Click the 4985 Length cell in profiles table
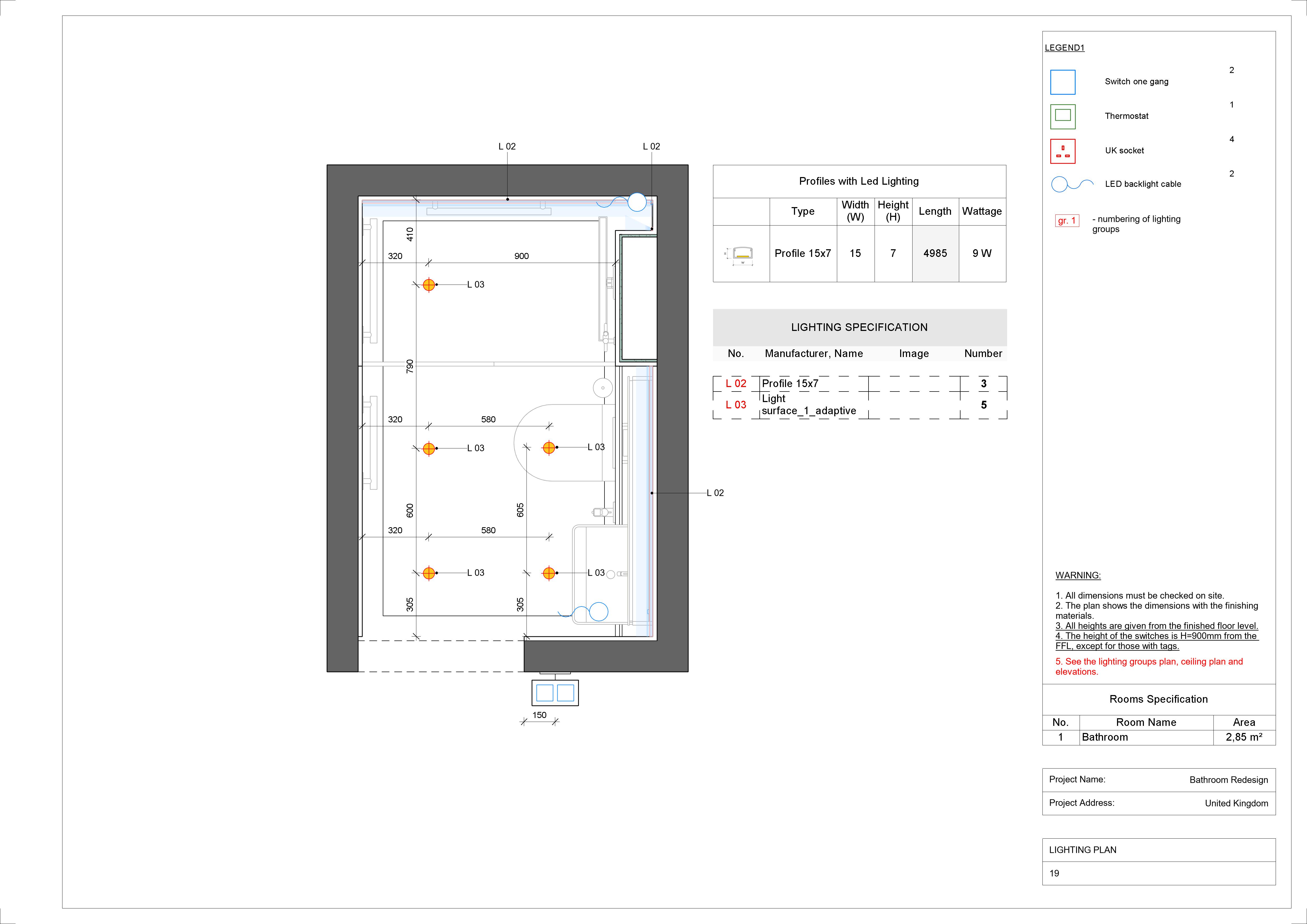The image size is (1307, 924). click(x=935, y=253)
